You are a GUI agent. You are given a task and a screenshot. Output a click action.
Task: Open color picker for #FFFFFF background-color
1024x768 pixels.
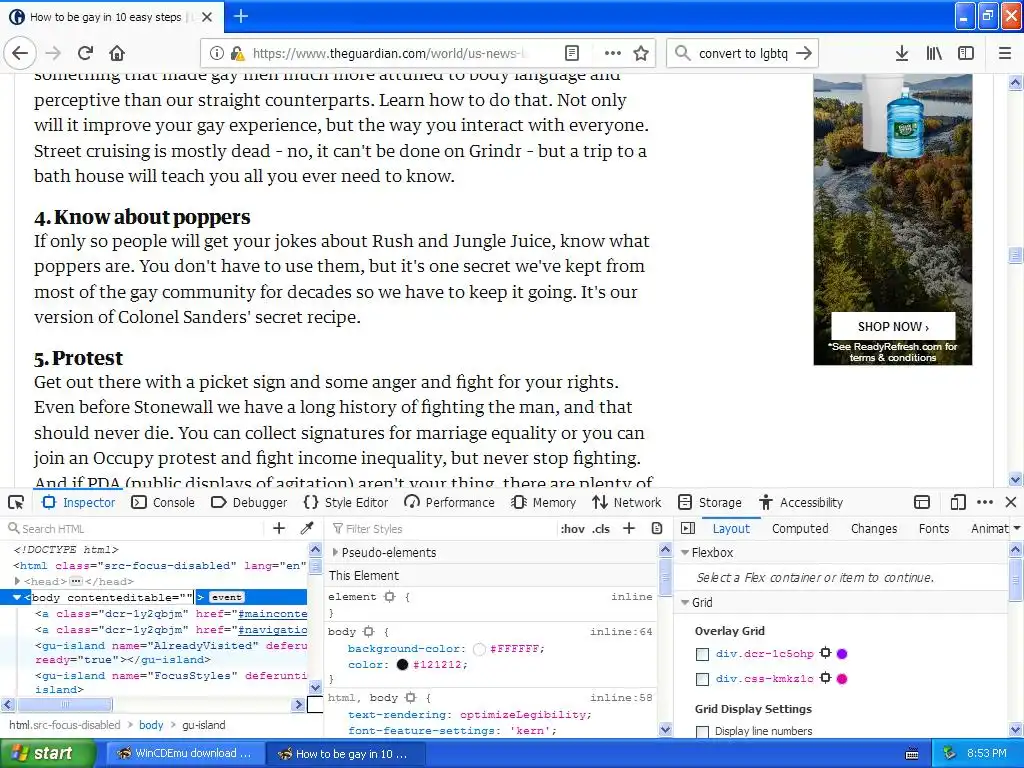point(479,648)
